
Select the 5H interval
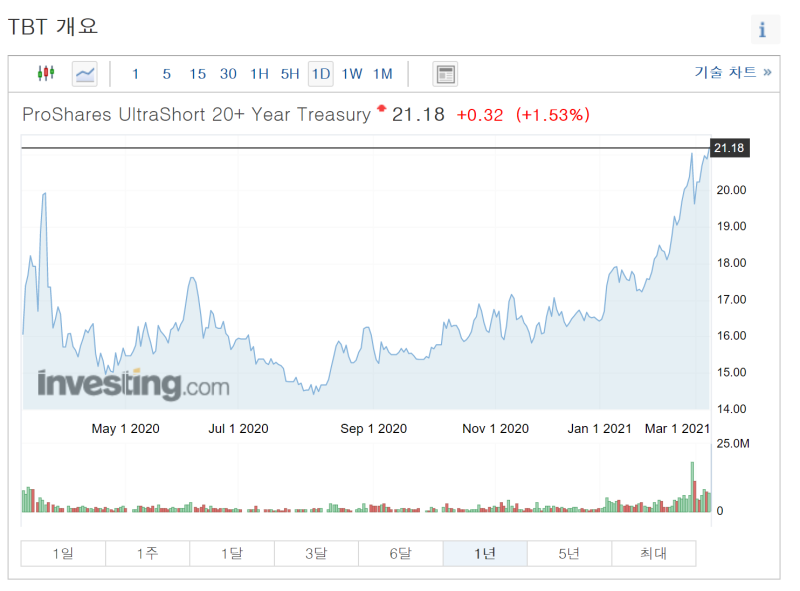point(290,74)
